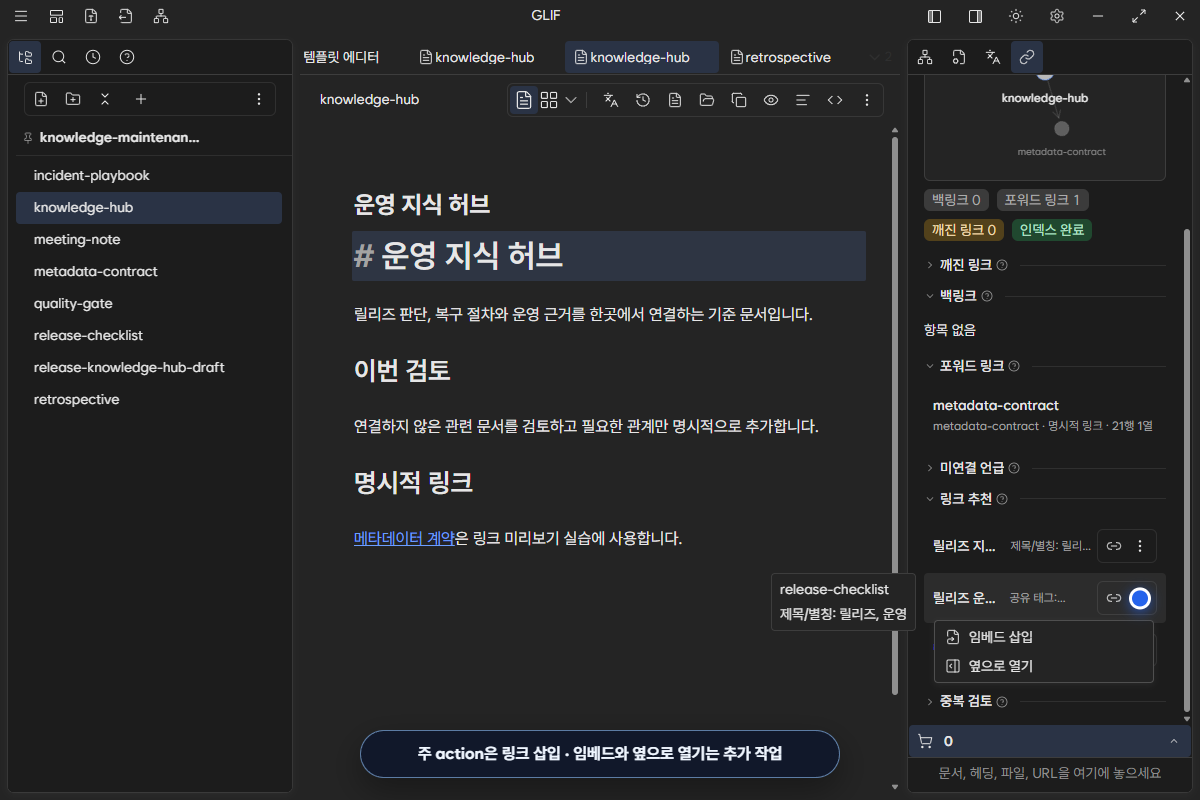Open release-knowledge-hub-draft in the file list
This screenshot has width=1200, height=800.
(149, 367)
